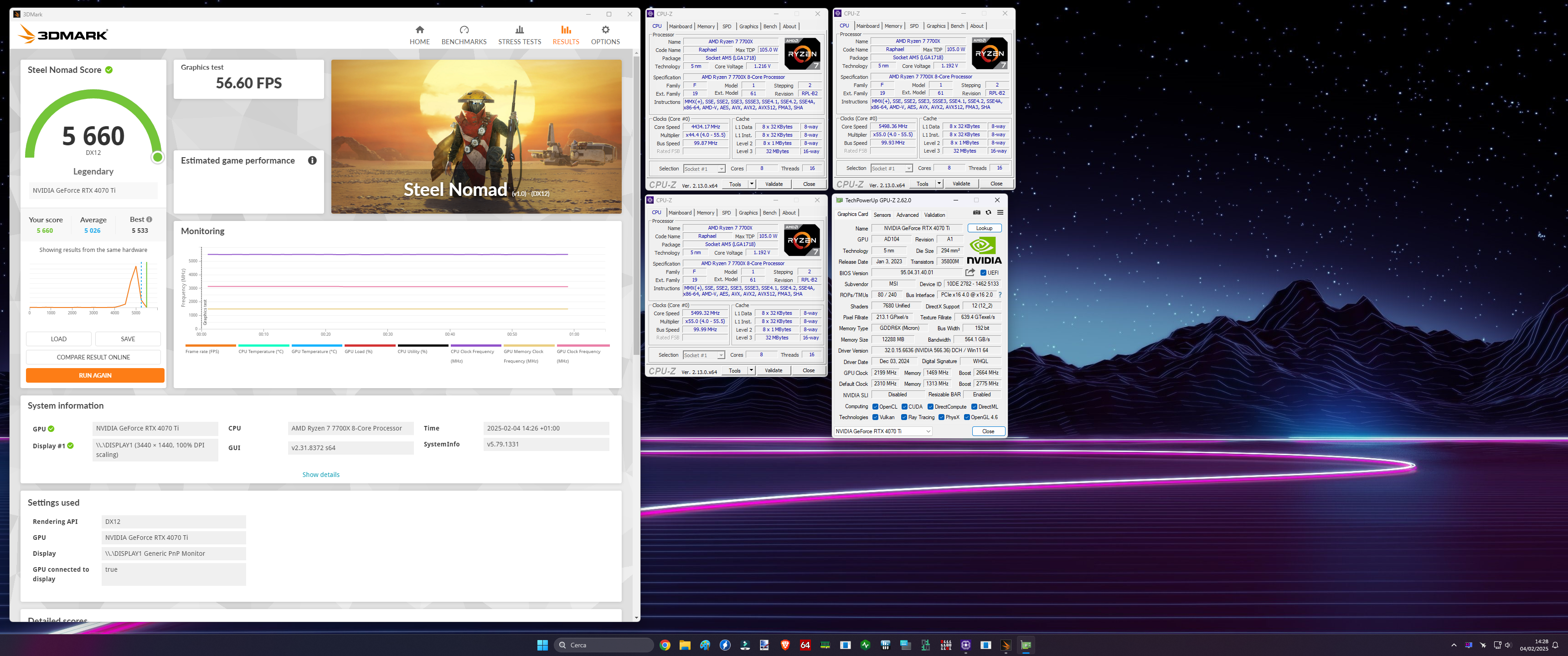1568x656 pixels.
Task: Open Memory tab in CPU-Z showing 5498.36 MHz
Action: click(893, 26)
